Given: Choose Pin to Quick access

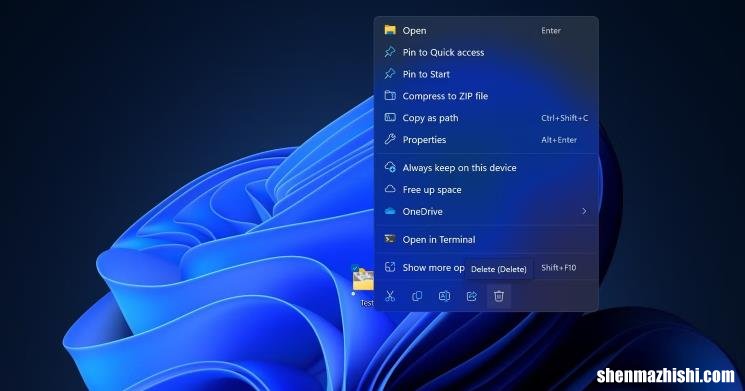Looking at the screenshot, I should click(x=486, y=52).
